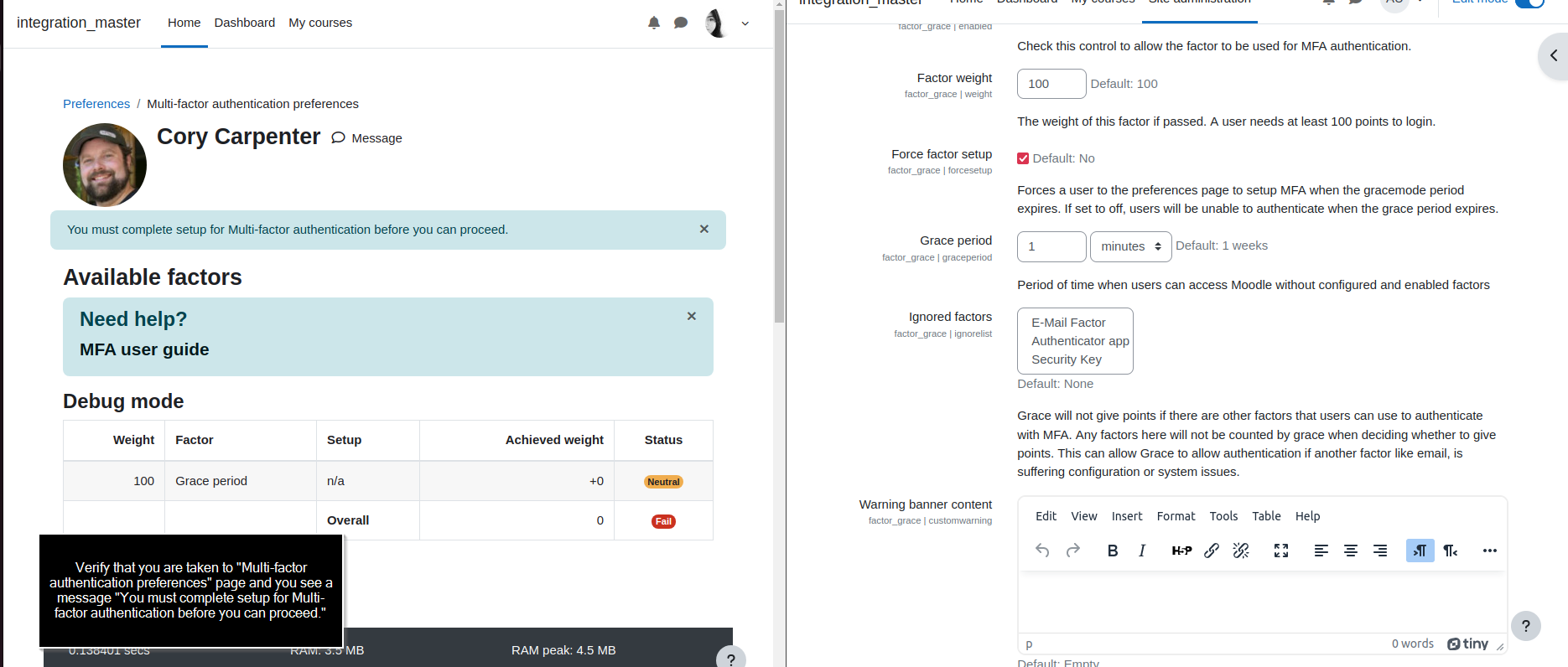Click the '0 words' counter in editor
This screenshot has width=1568, height=667.
[1413, 644]
